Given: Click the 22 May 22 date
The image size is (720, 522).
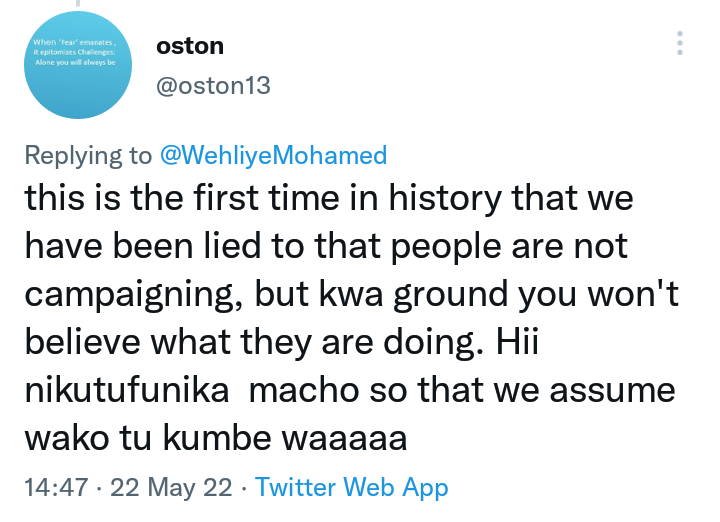Looking at the screenshot, I should click(x=171, y=487).
